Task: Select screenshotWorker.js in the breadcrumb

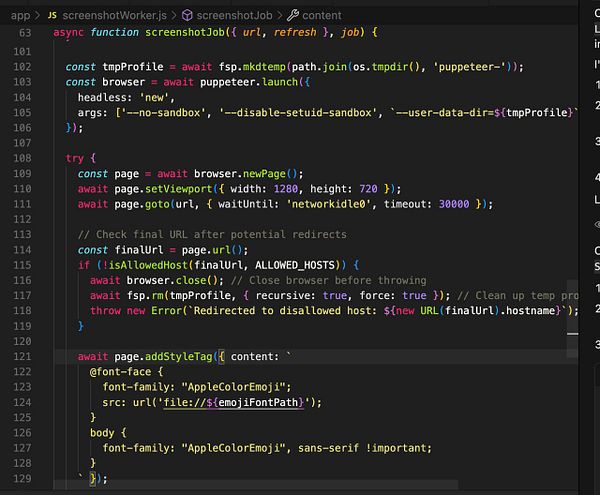Action: point(114,15)
